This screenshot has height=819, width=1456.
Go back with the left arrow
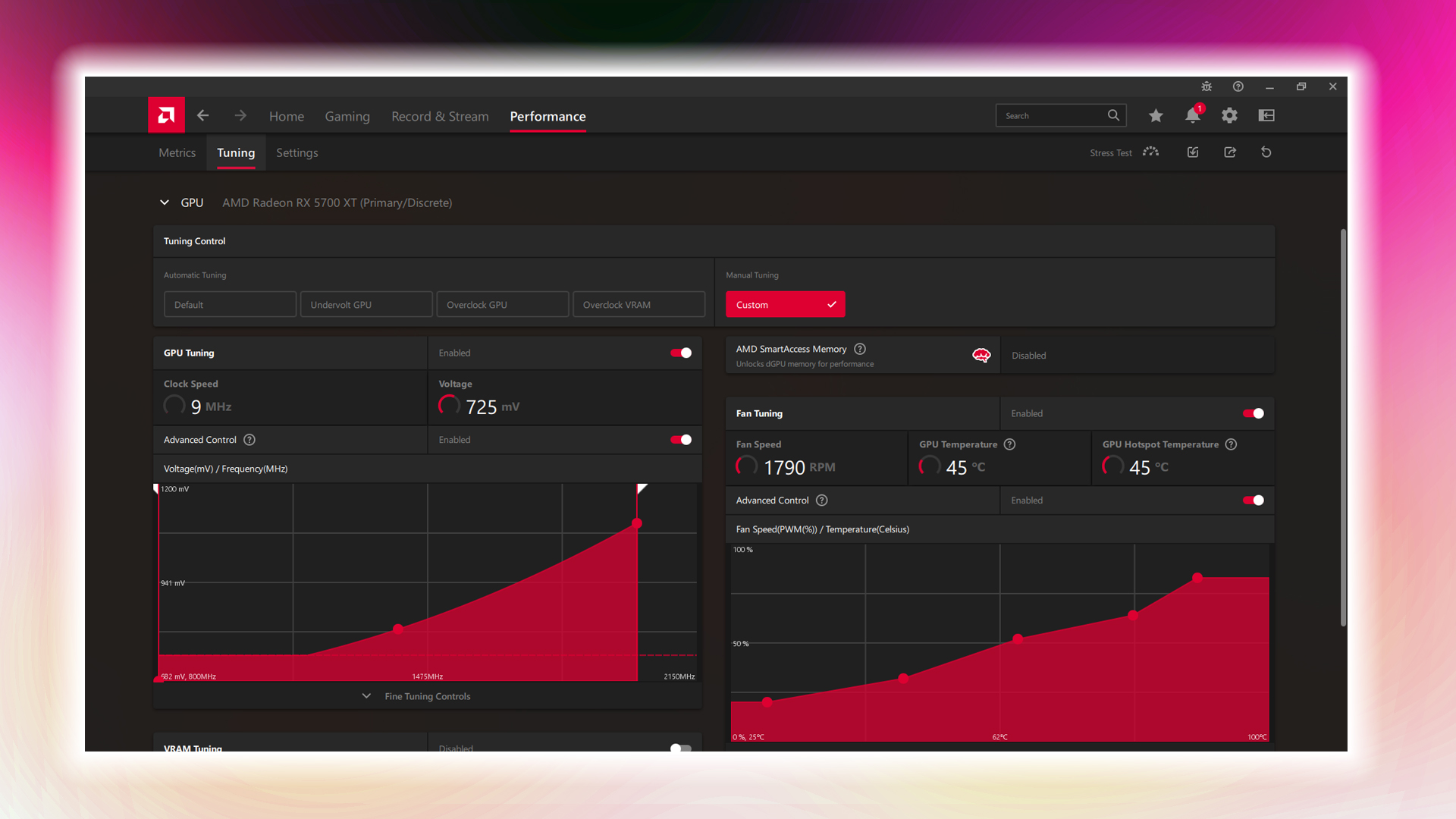point(202,115)
